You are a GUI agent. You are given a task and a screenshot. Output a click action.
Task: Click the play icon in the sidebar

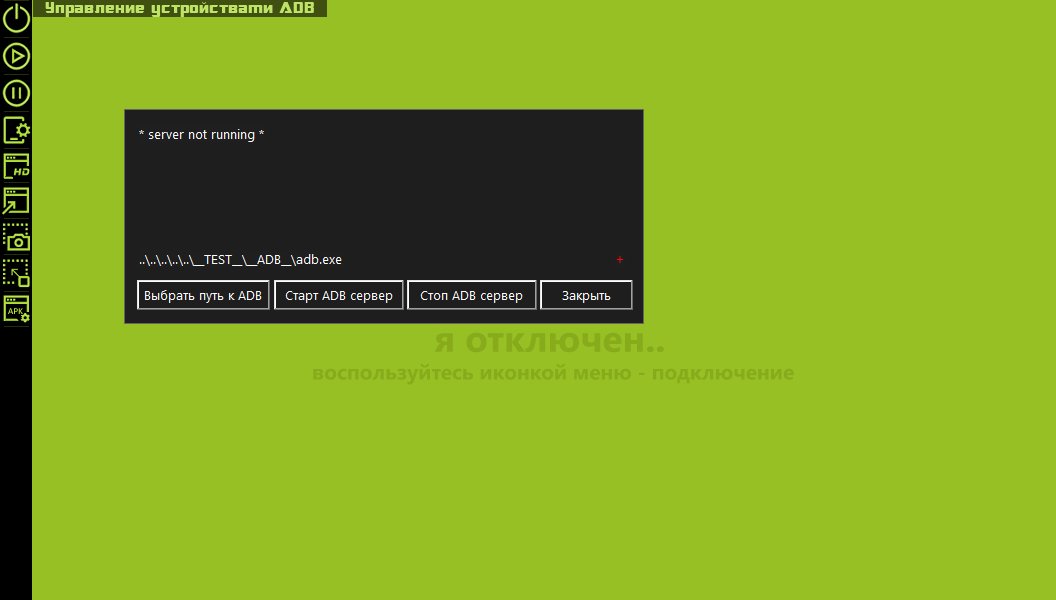16,56
